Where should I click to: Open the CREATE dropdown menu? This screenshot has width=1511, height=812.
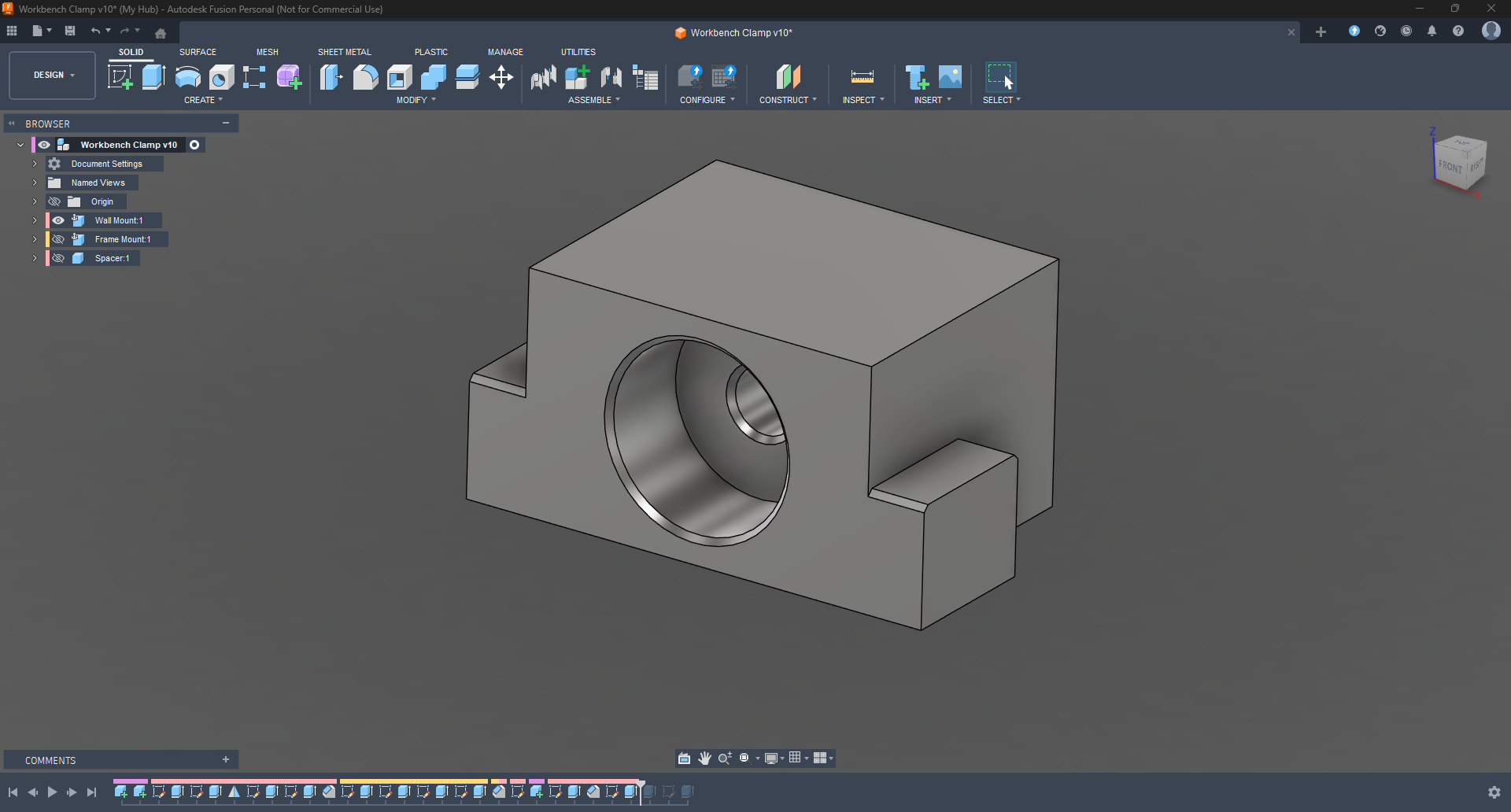[x=203, y=100]
